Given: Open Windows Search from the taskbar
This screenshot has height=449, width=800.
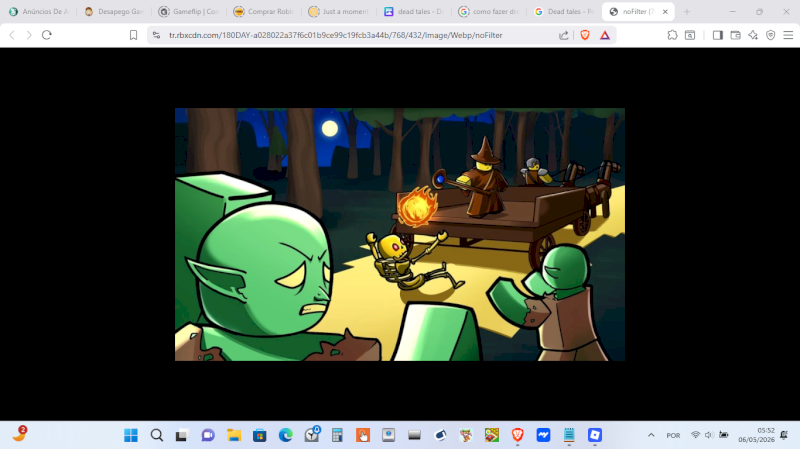Looking at the screenshot, I should click(157, 435).
